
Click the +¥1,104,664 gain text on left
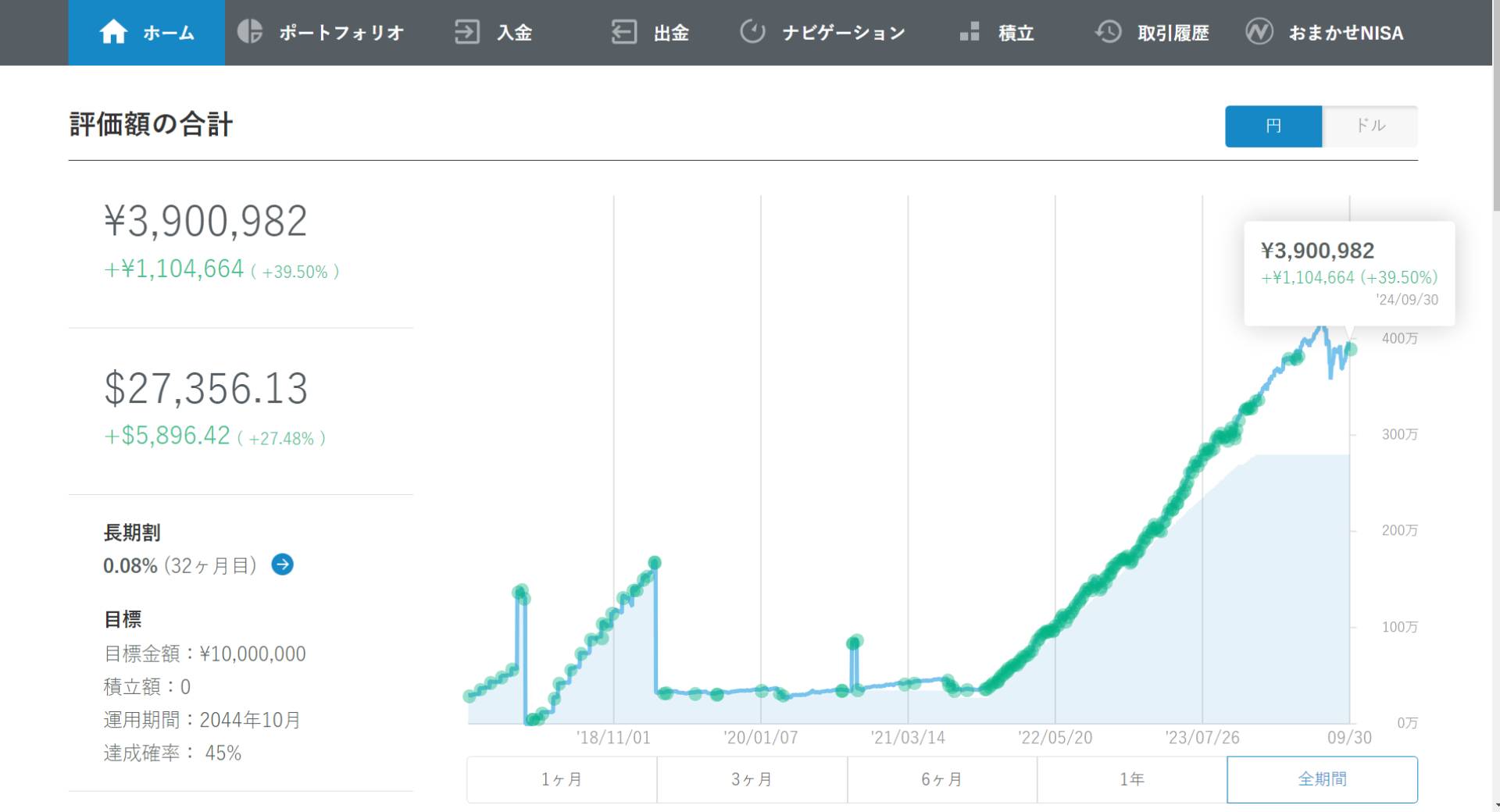(x=174, y=269)
